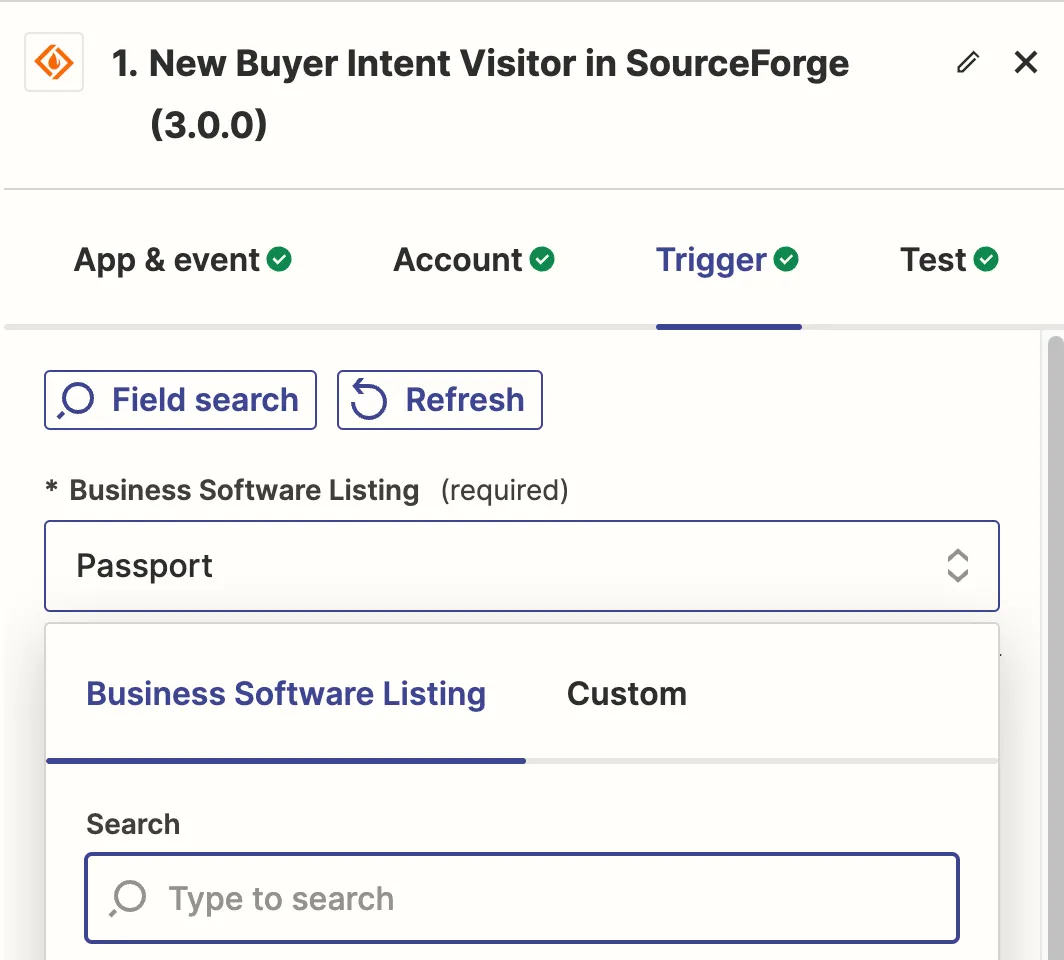Select the Trigger tab
Image resolution: width=1064 pixels, height=960 pixels.
click(x=727, y=260)
